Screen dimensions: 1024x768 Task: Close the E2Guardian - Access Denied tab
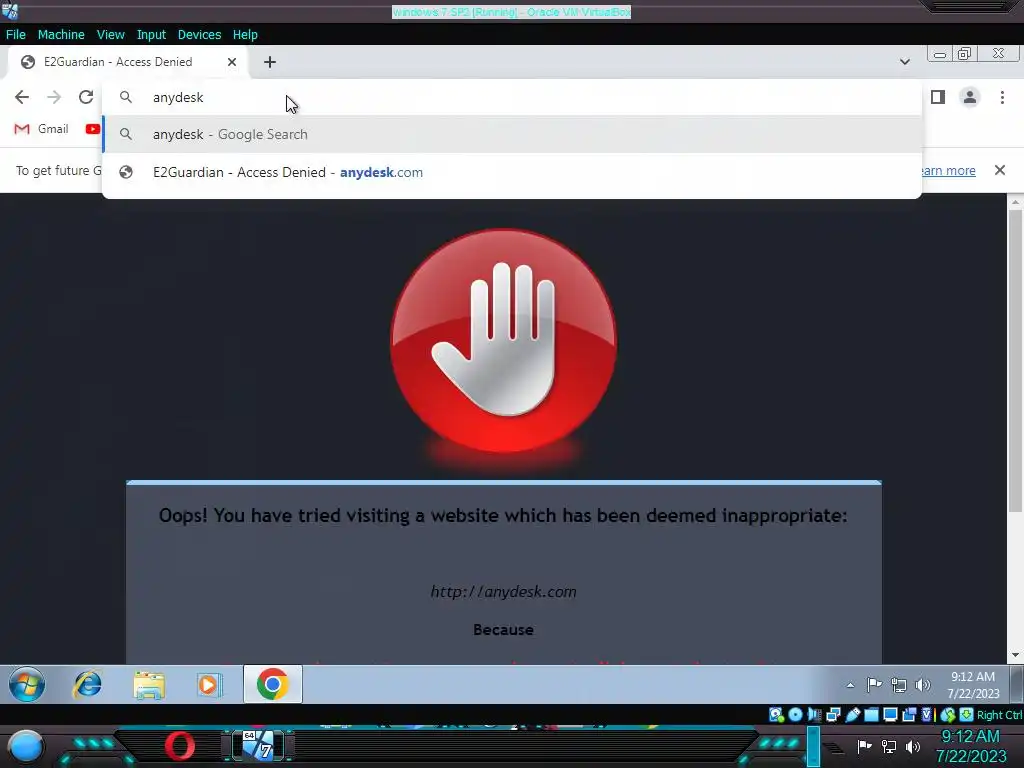(x=232, y=62)
